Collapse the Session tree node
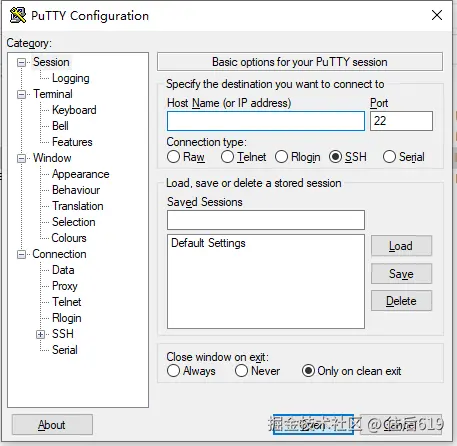 pos(22,62)
